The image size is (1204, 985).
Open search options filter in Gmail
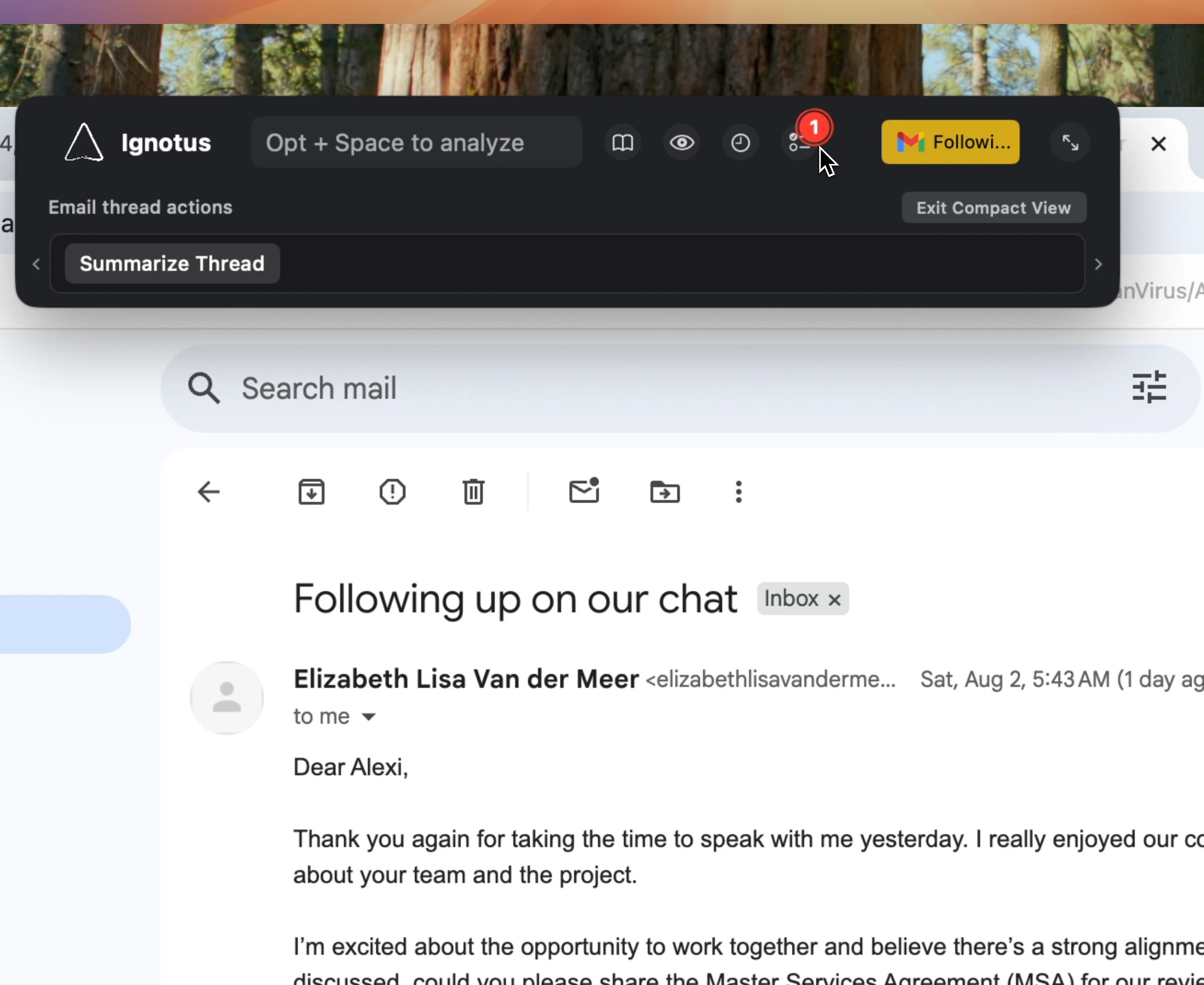point(1149,387)
